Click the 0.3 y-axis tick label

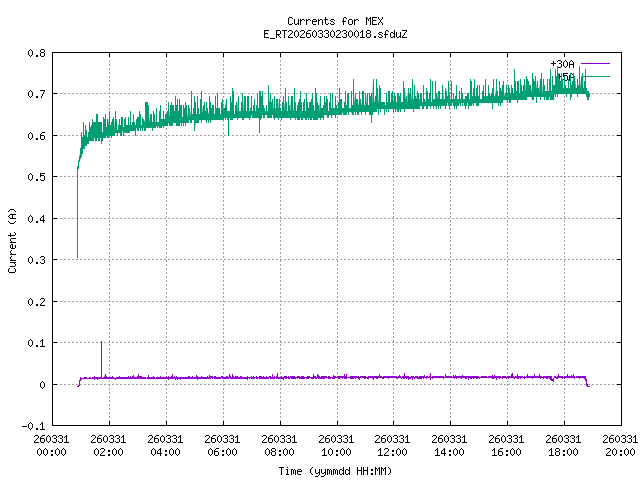35,260
